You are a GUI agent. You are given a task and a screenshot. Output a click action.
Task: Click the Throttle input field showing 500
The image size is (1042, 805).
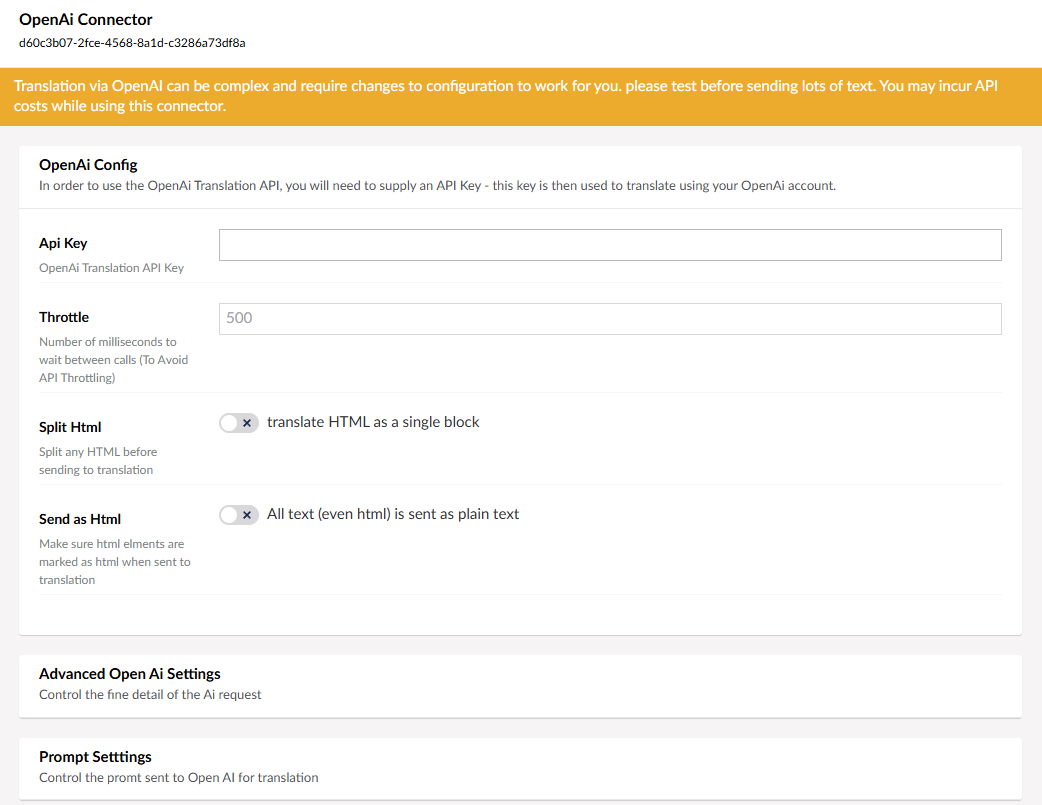coord(609,318)
